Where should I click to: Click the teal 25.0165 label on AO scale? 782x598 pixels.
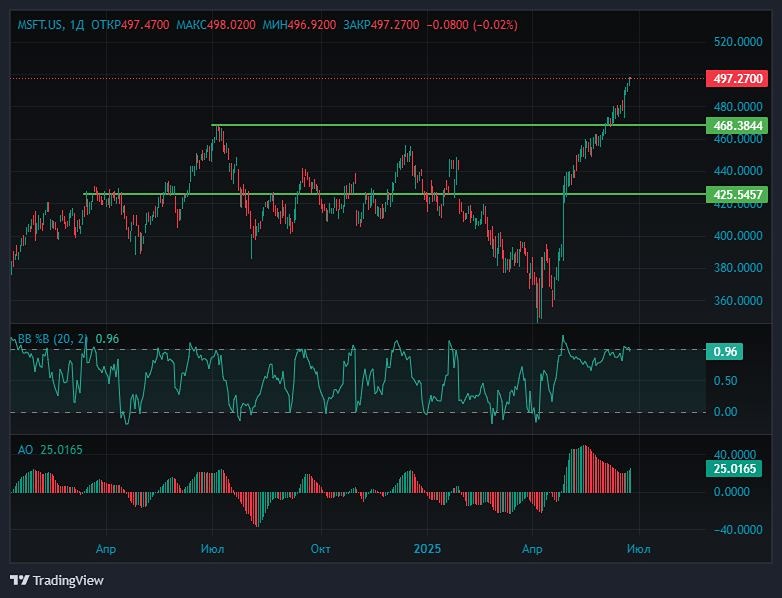click(x=735, y=467)
